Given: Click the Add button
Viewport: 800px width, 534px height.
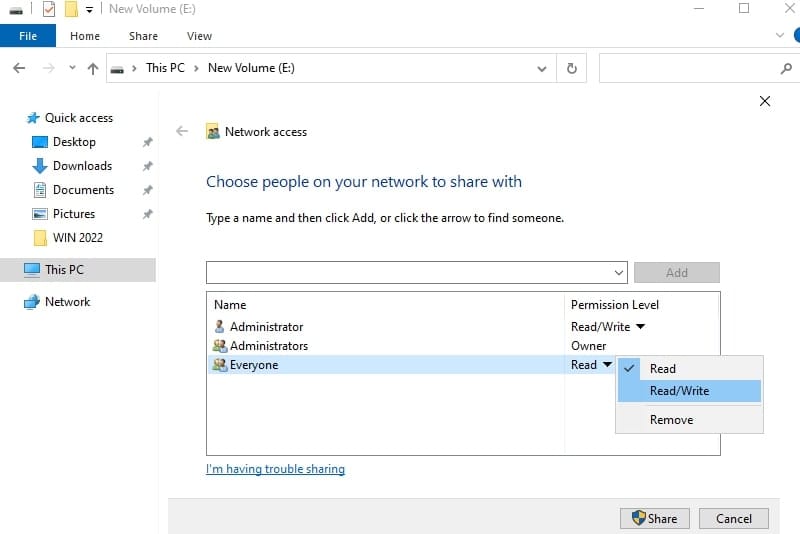Looking at the screenshot, I should coord(677,272).
